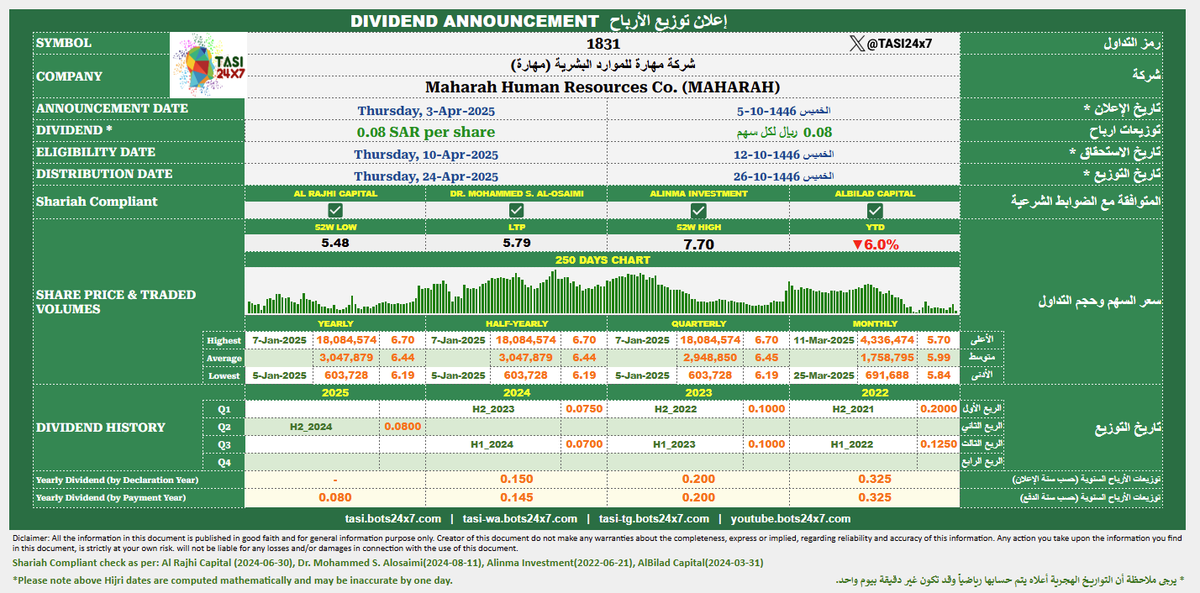
Task: Select the monthly lowest date 25-Mar-2025
Action: pos(823,376)
